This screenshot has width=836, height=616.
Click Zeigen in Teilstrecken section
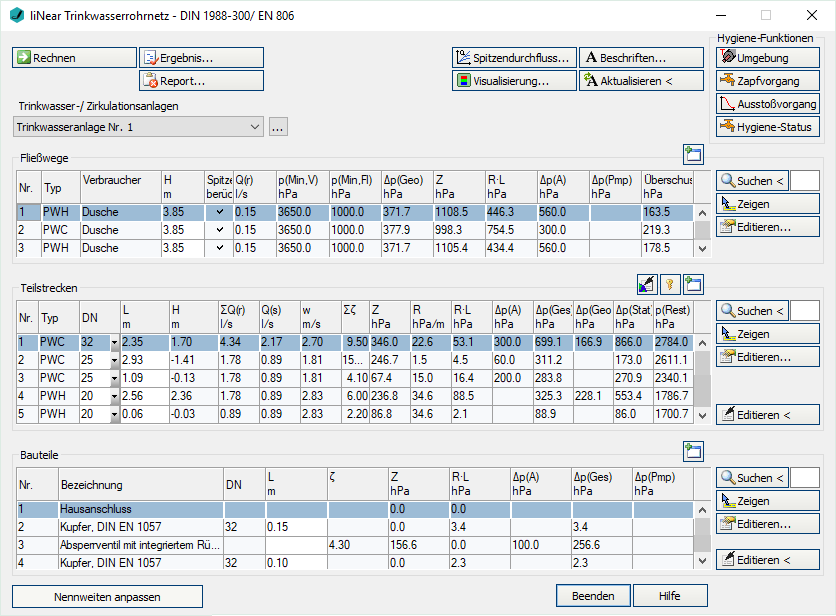[x=768, y=333]
